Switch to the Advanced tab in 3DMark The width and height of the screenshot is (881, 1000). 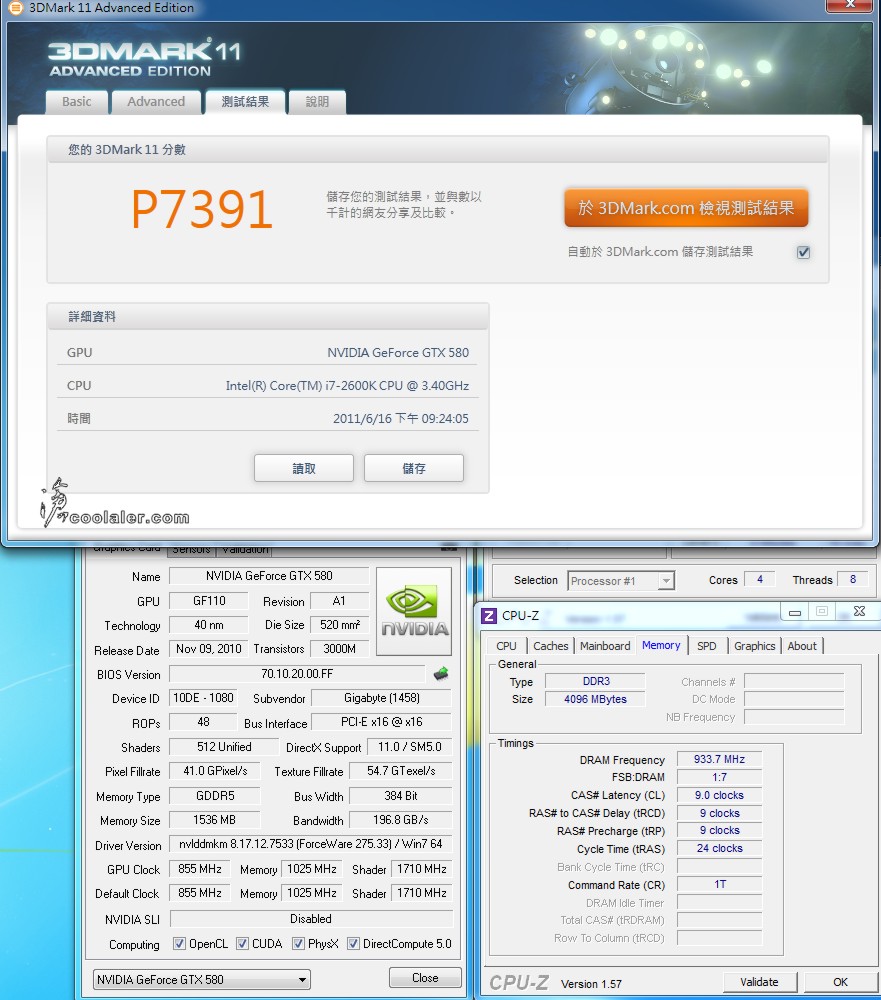156,102
